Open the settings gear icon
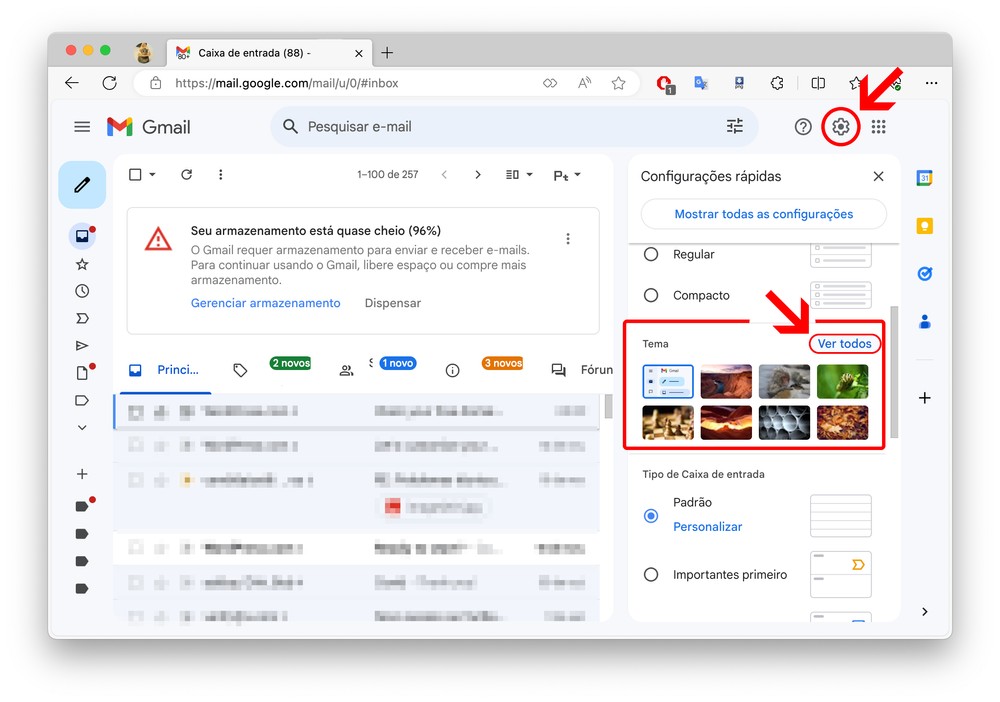Screen dimensions: 1000x702 click(841, 127)
